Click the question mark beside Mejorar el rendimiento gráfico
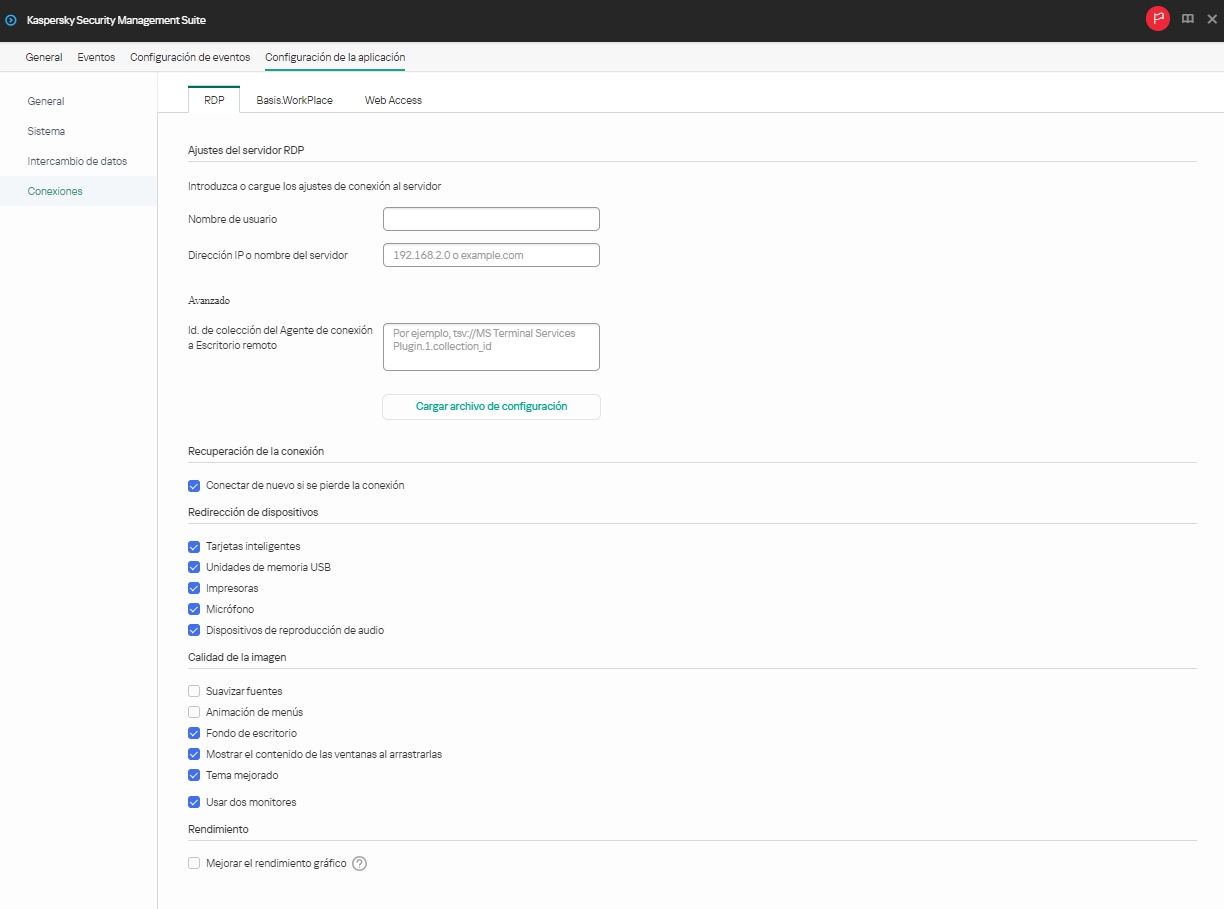 click(x=360, y=863)
